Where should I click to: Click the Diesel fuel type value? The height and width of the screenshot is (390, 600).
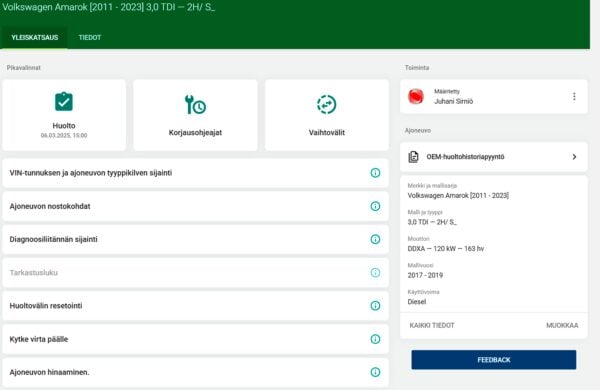(x=417, y=302)
